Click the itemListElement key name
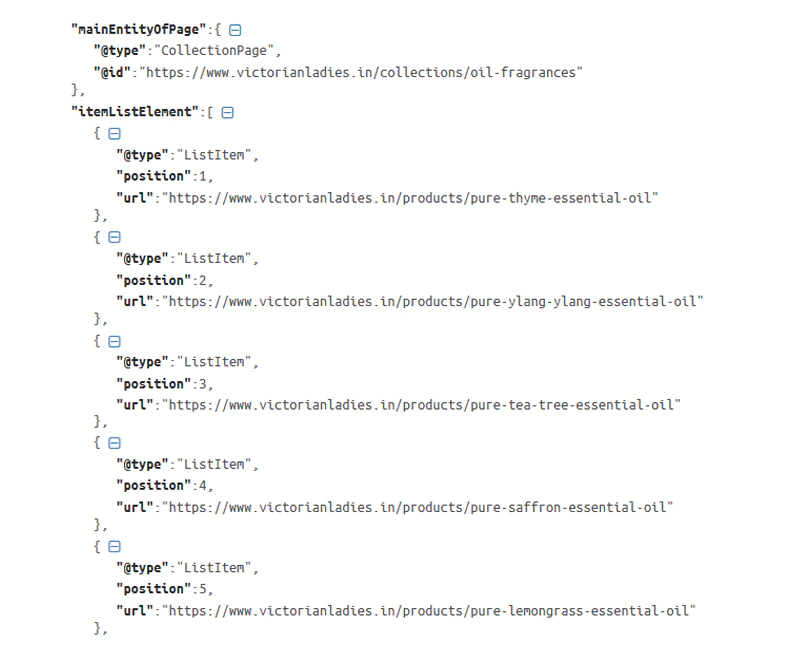Image resolution: width=800 pixels, height=657 pixels. point(135,113)
